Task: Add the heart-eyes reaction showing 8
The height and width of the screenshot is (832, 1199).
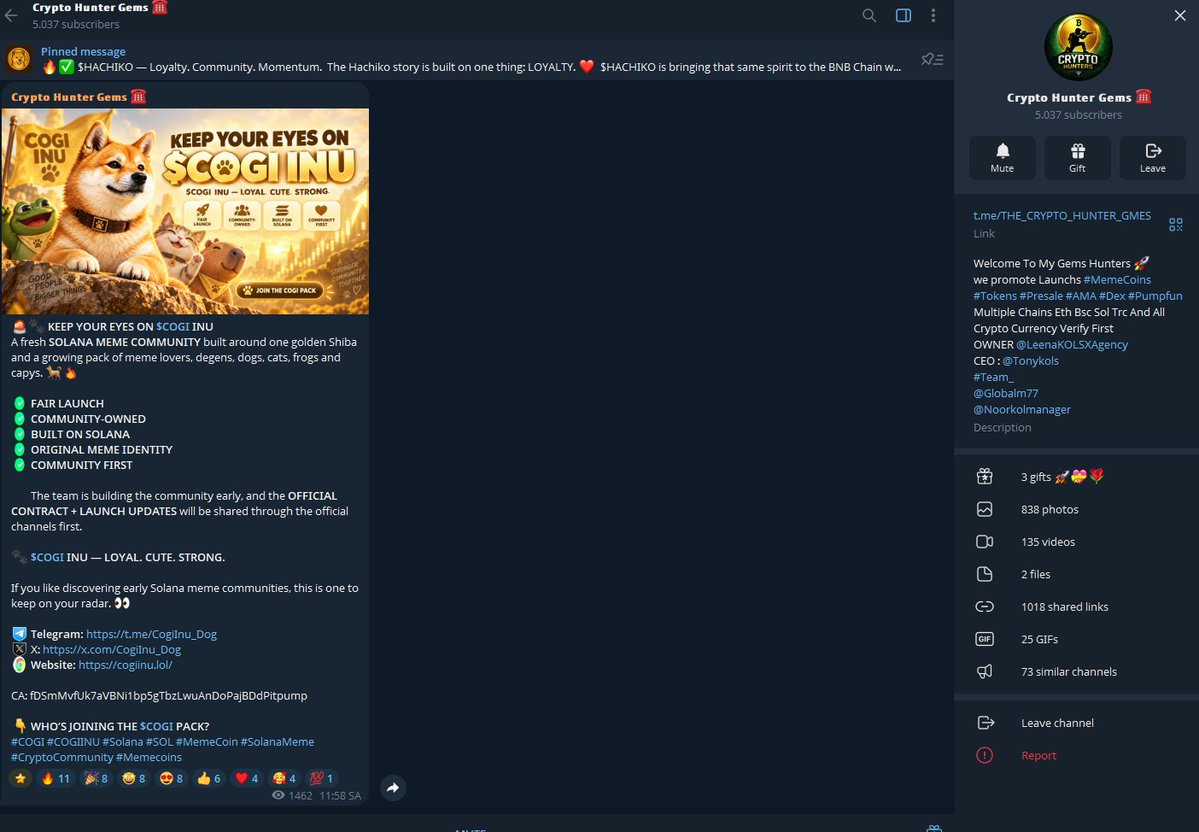Action: [171, 778]
